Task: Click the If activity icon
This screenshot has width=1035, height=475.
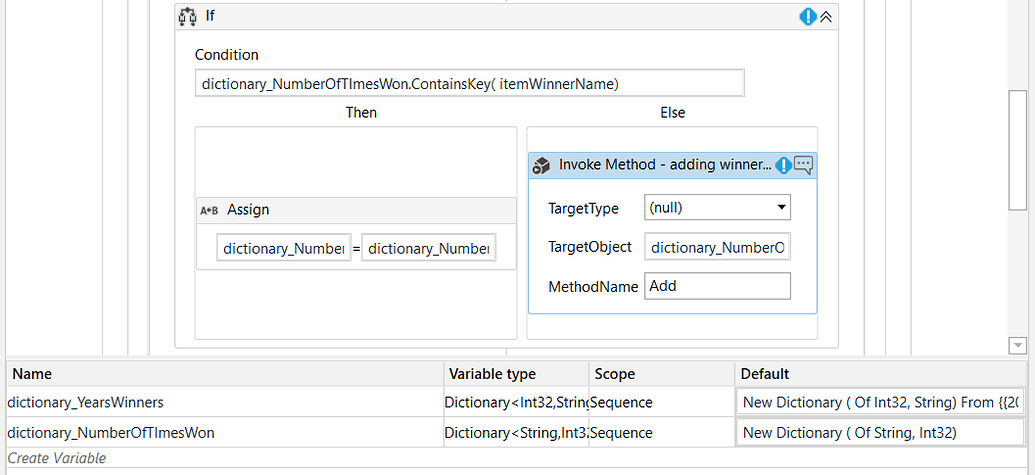Action: pyautogui.click(x=187, y=17)
